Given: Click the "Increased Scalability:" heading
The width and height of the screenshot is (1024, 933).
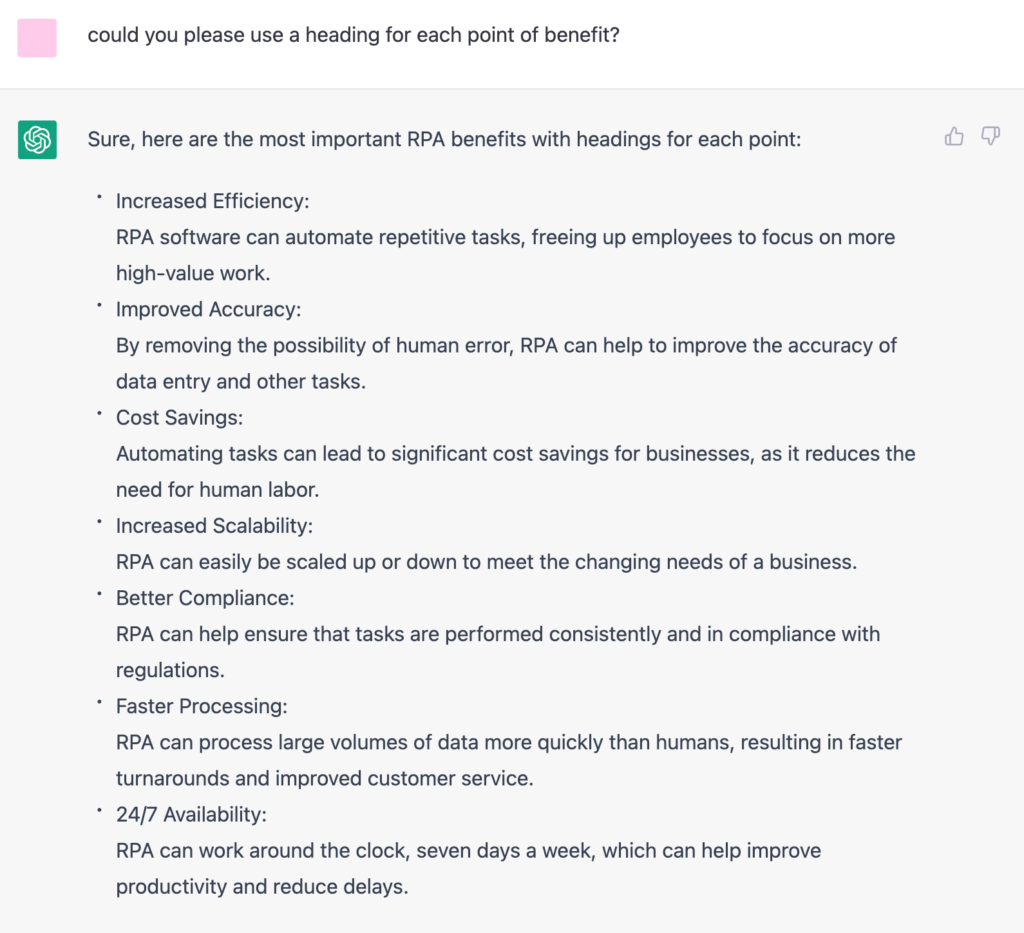Looking at the screenshot, I should click(214, 525).
